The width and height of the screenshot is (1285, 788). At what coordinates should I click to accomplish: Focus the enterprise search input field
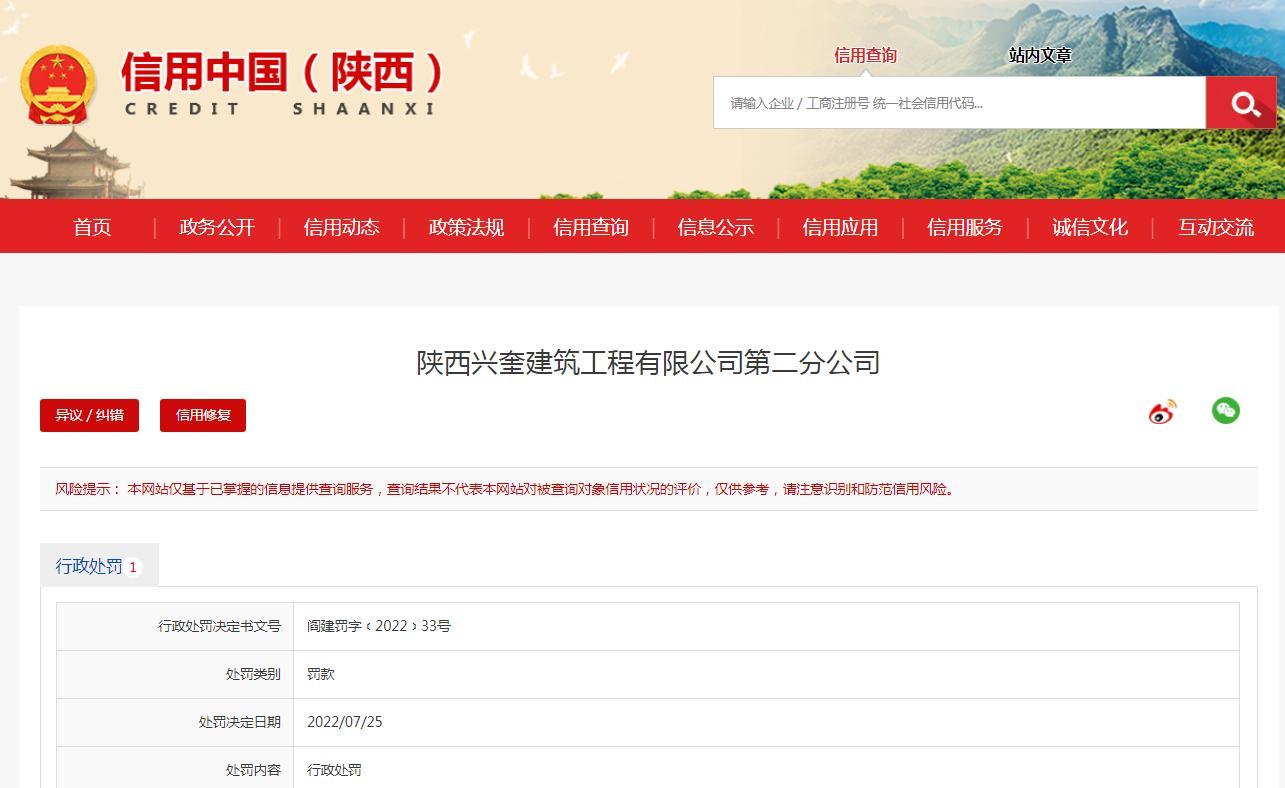click(959, 102)
